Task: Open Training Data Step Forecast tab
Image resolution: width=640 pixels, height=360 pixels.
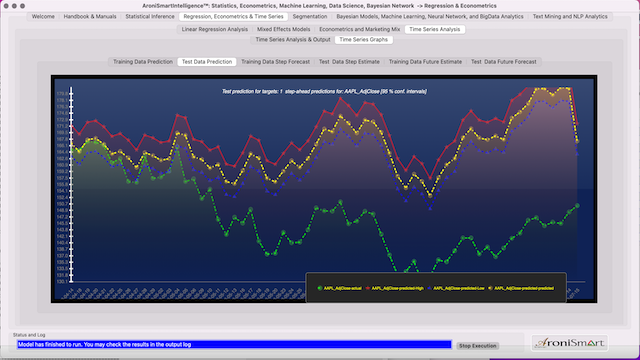Action: 276,62
